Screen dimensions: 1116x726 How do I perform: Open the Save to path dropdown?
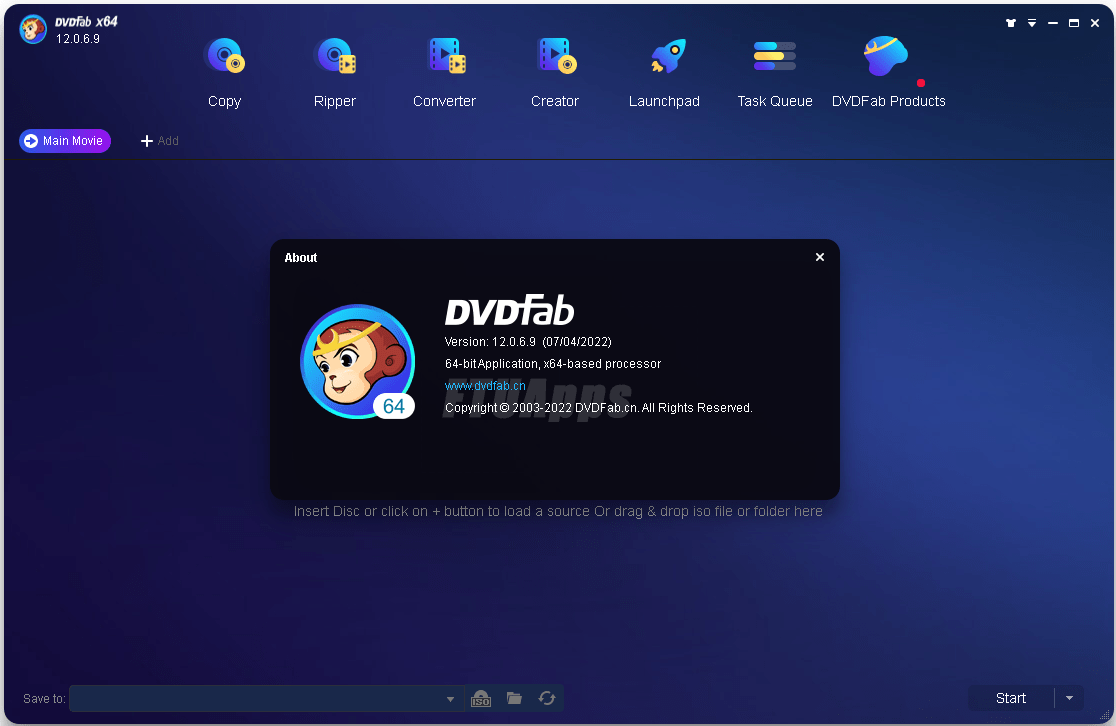point(450,699)
